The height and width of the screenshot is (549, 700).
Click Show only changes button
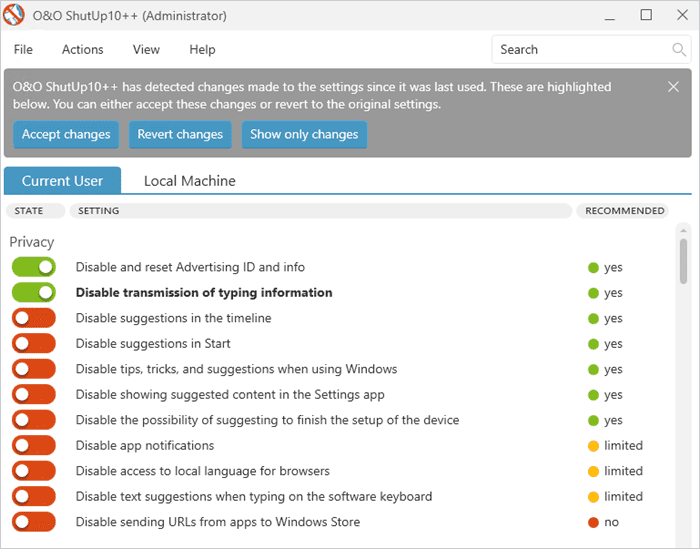click(304, 134)
